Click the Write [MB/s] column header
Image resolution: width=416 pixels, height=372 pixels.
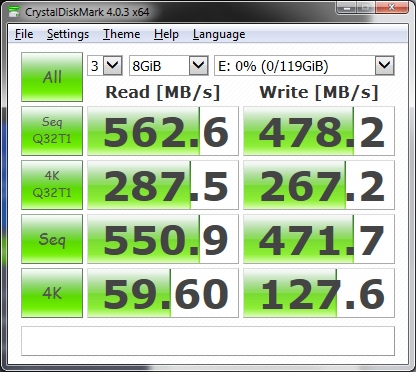(x=319, y=92)
